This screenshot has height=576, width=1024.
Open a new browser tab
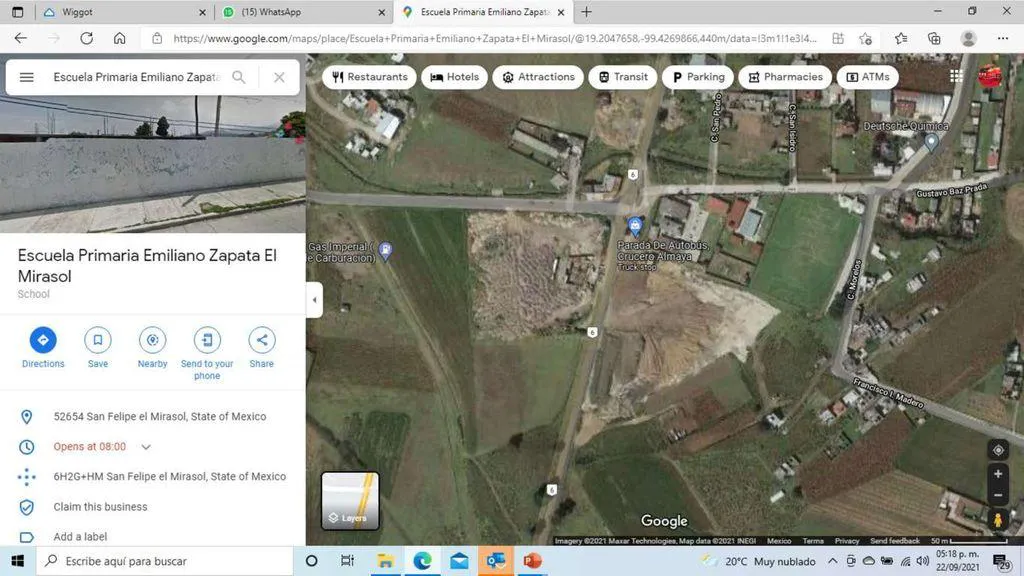(x=586, y=12)
